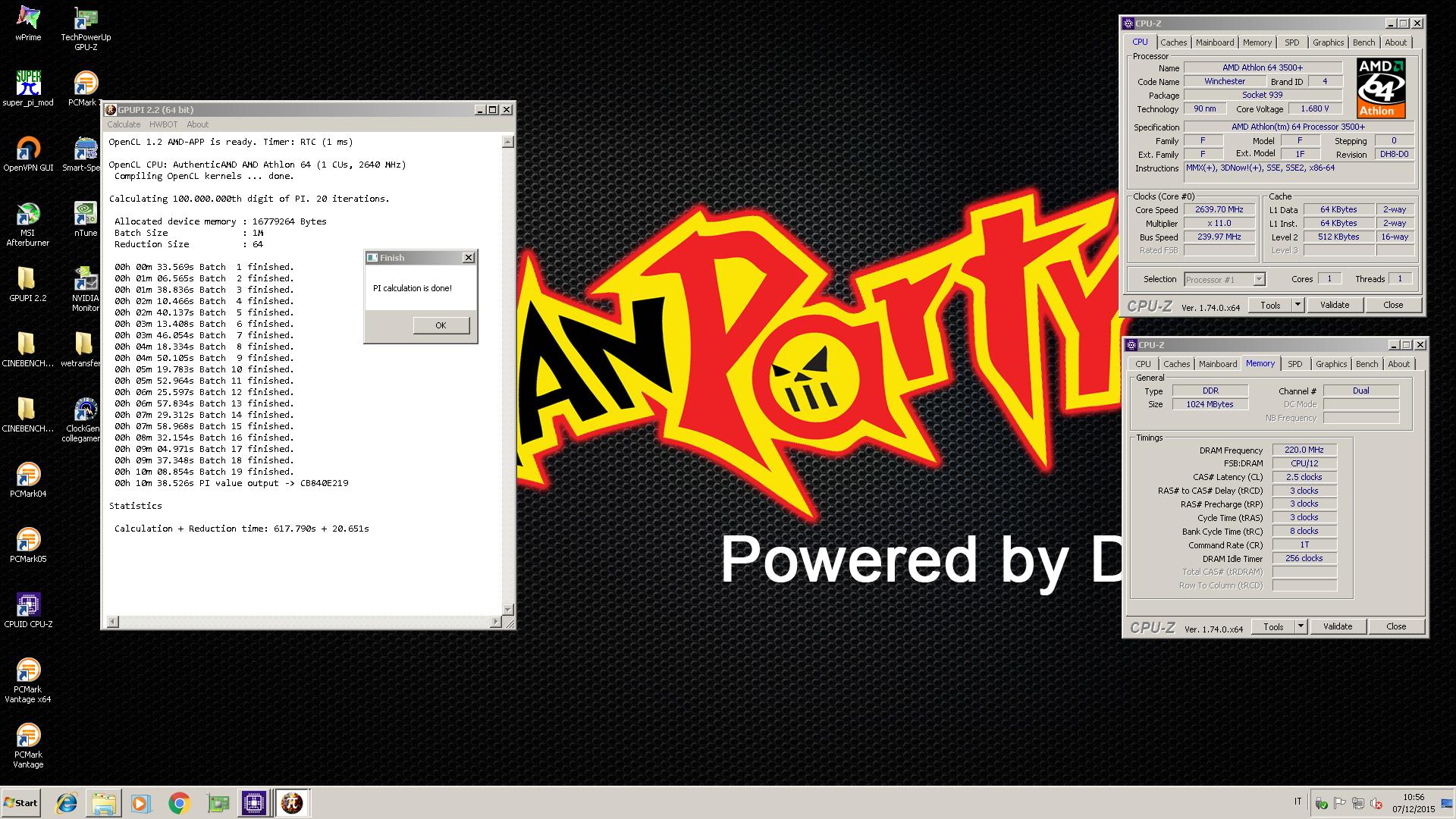Click Tools button in top CPU-Z
Viewport: 1456px width, 819px height.
coord(1270,305)
